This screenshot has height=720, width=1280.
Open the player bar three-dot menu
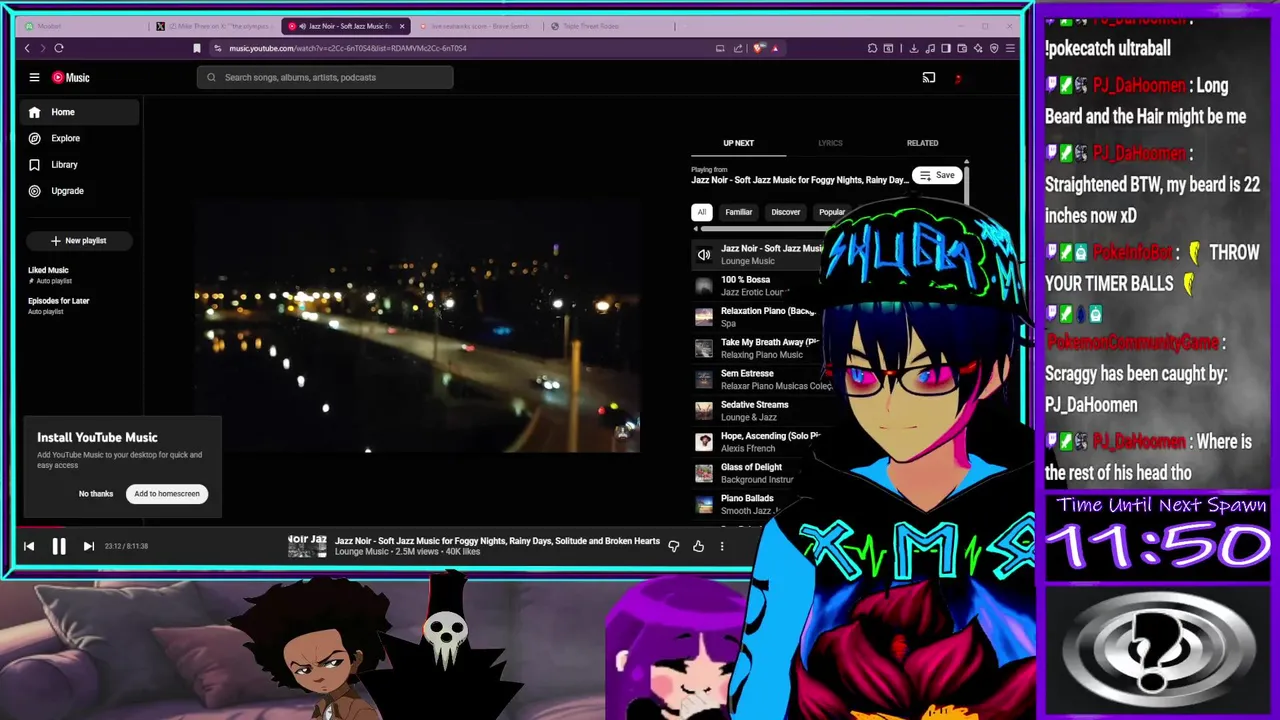(722, 546)
